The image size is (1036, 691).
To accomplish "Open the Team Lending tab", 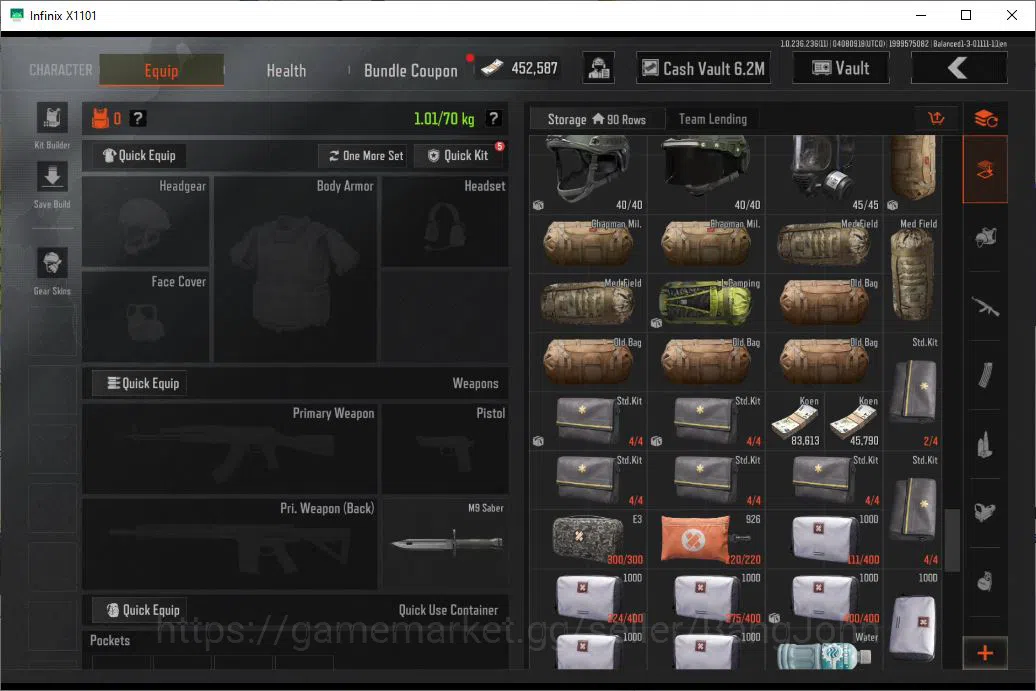I will coord(712,119).
